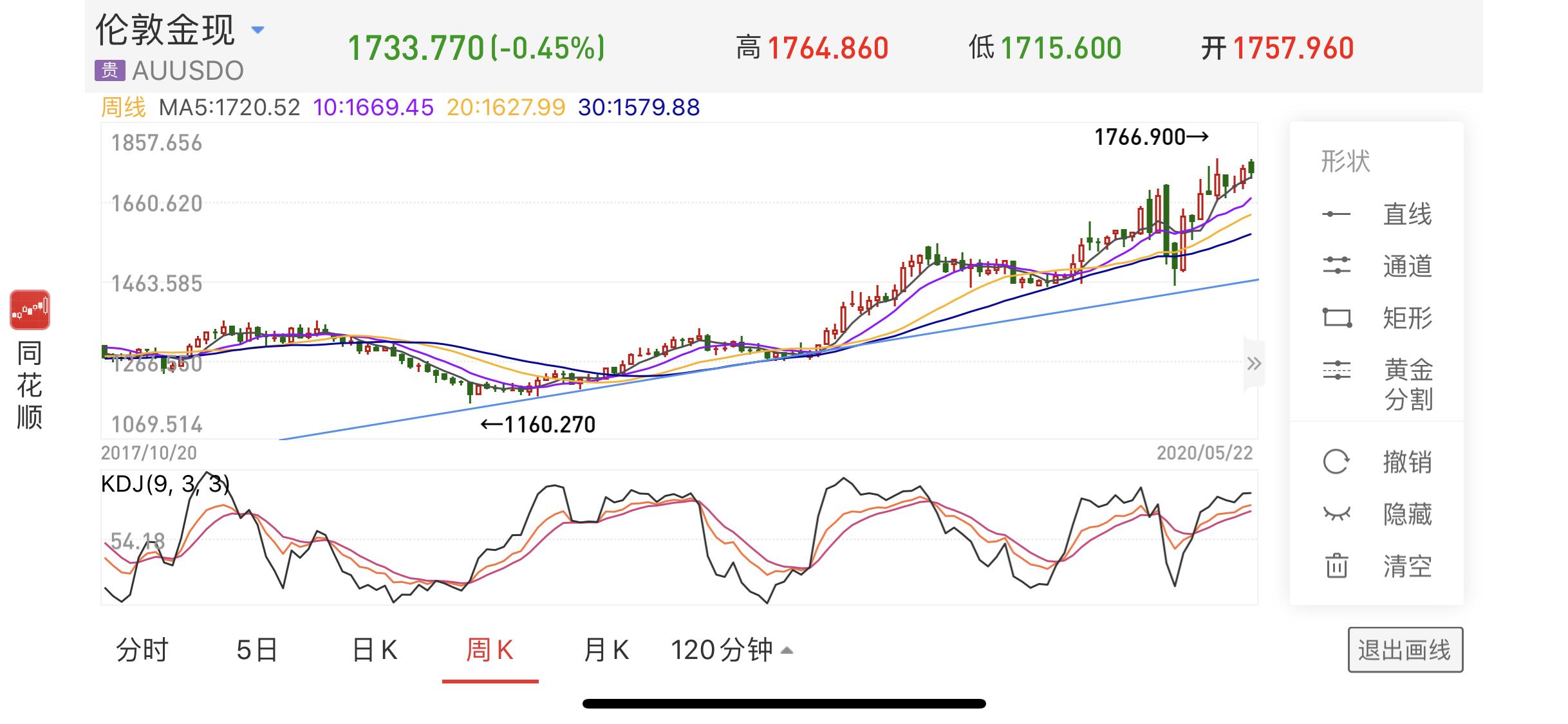Switch to the 5日 tab

point(257,650)
